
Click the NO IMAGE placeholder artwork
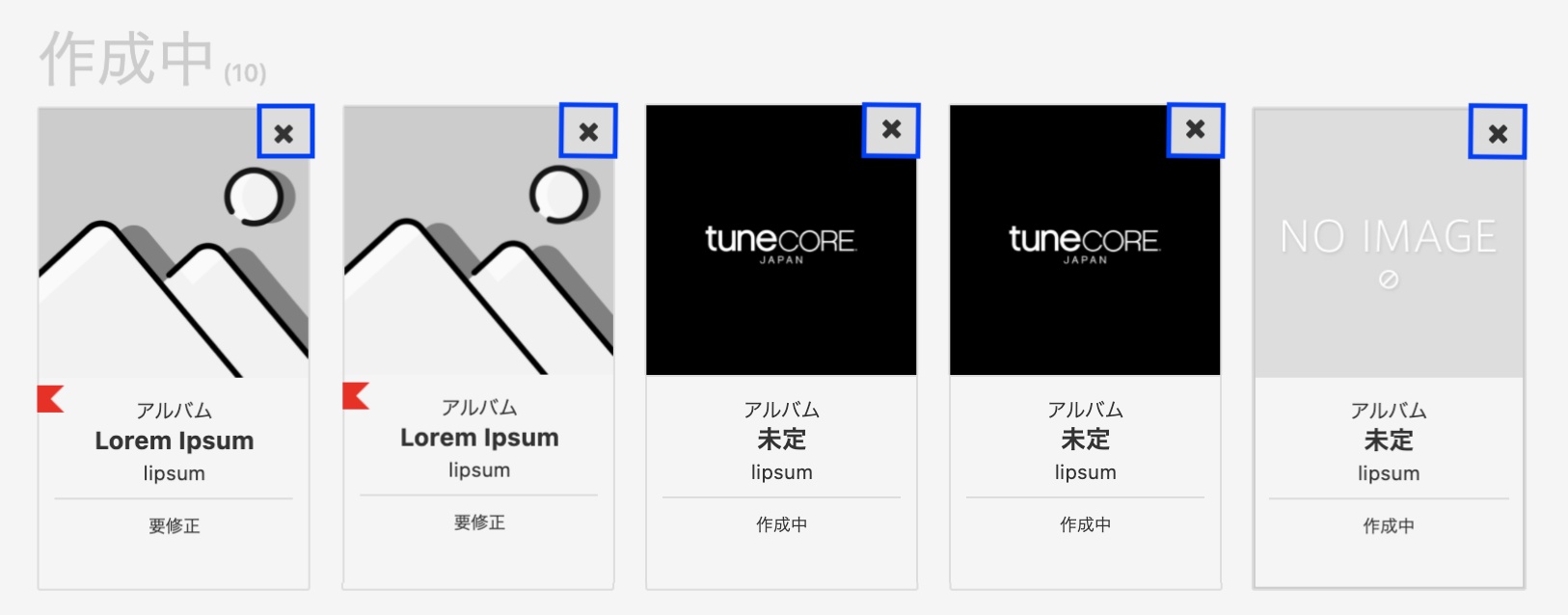[1389, 243]
